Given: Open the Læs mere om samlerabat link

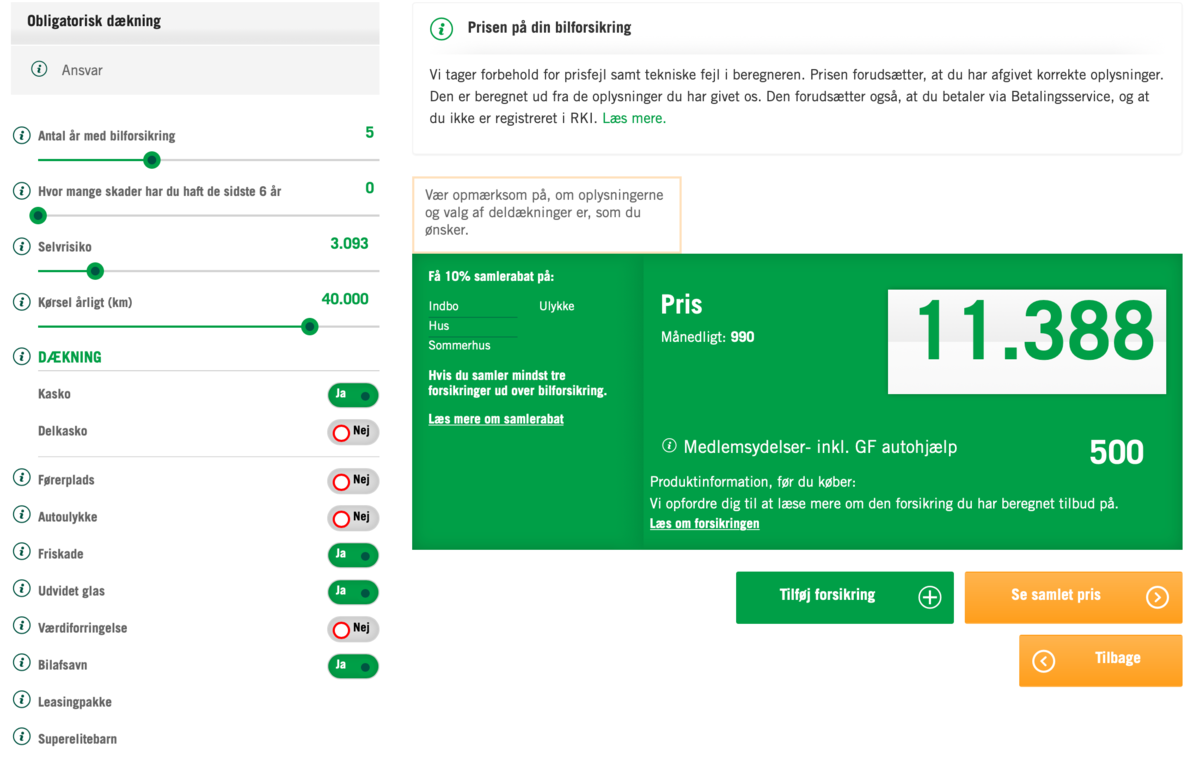Looking at the screenshot, I should [x=496, y=419].
